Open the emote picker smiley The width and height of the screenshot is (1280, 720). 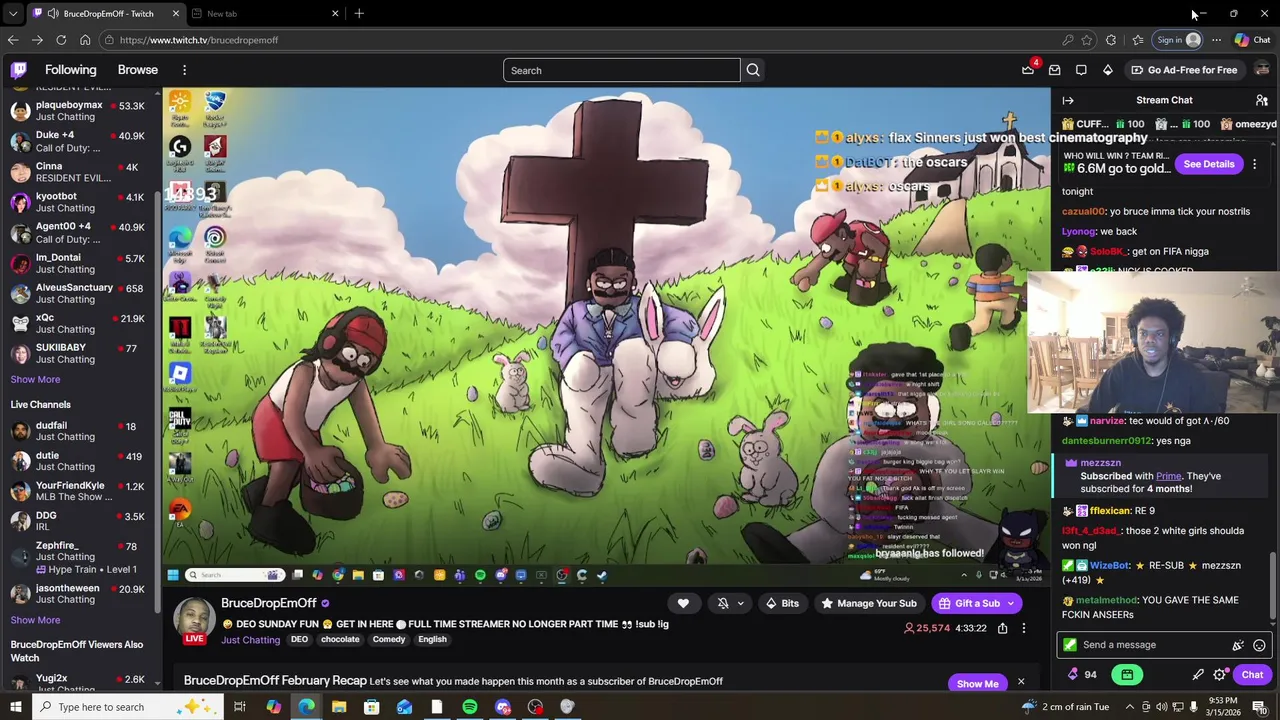pos(1259,645)
